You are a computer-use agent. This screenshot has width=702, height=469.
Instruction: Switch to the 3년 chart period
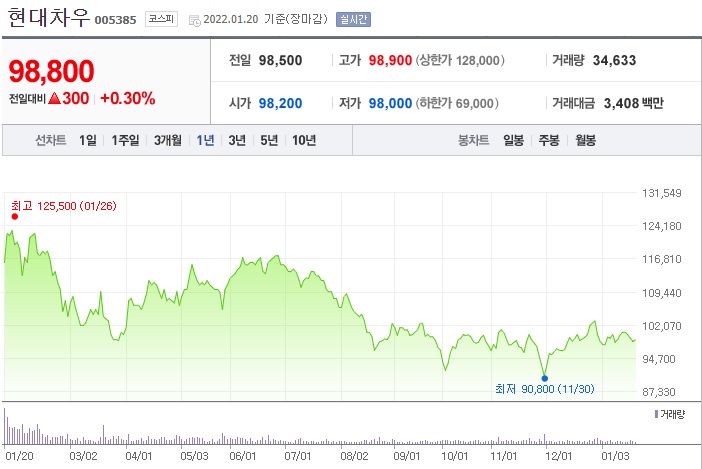point(237,141)
